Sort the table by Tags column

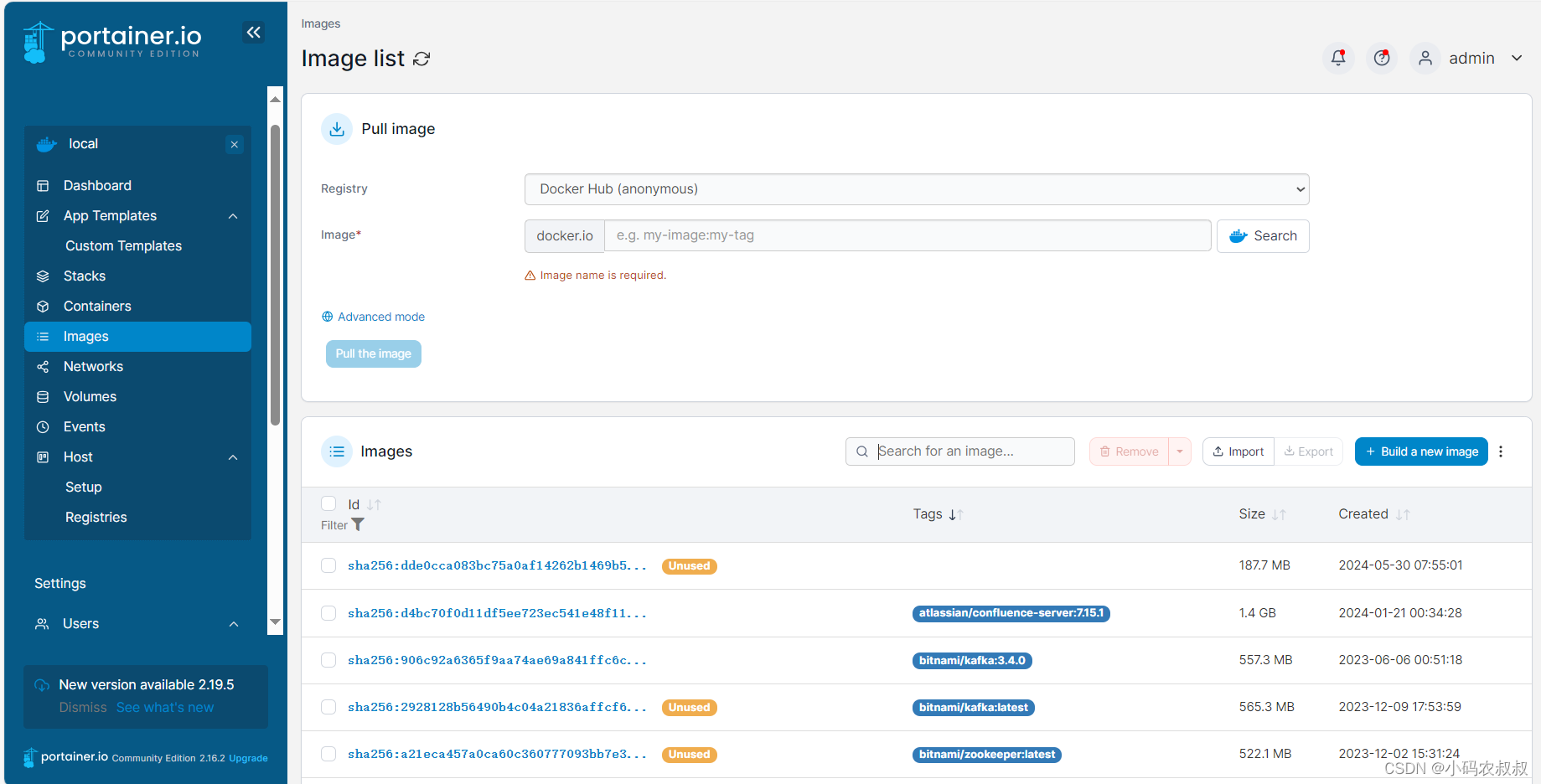tap(956, 514)
